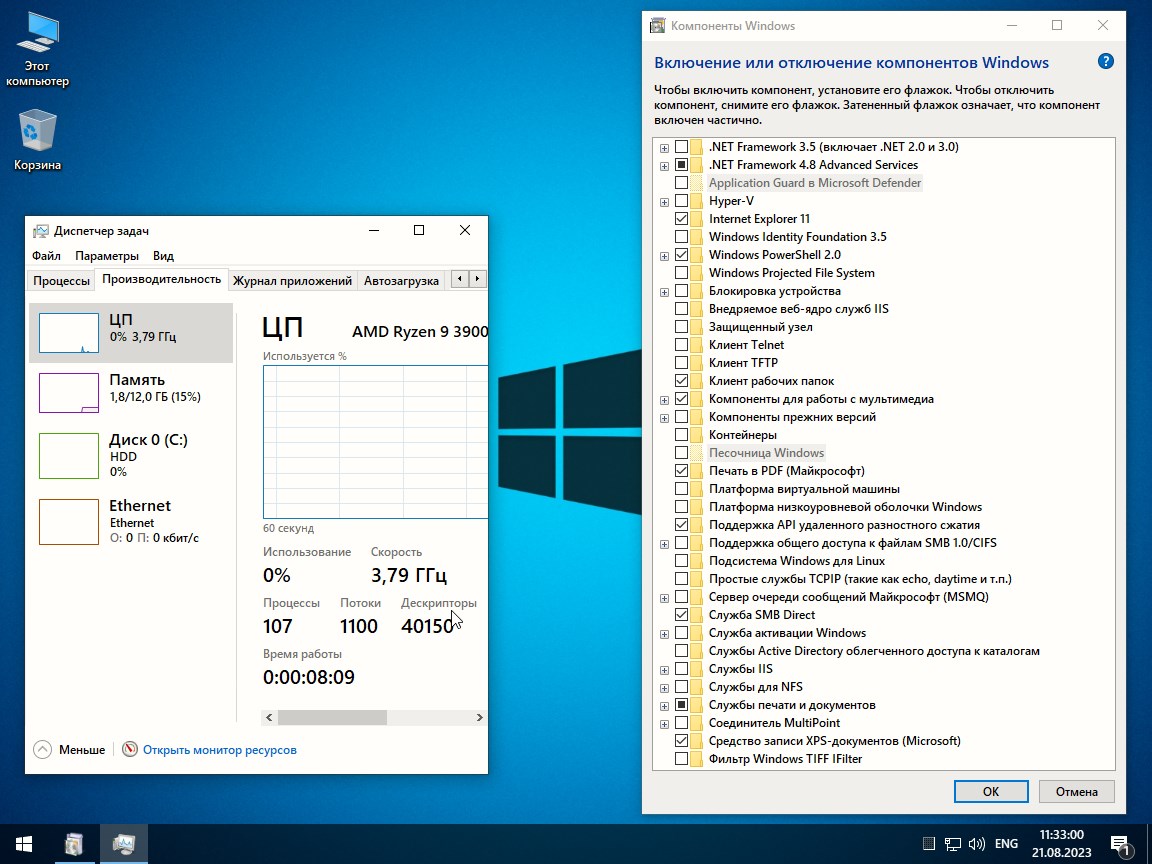Click the horizontal scrollbar in performance pane
The width and height of the screenshot is (1152, 864).
coord(332,718)
